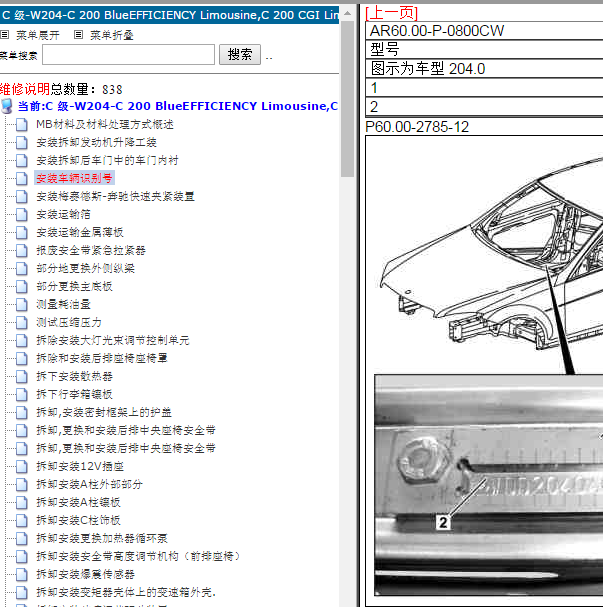This screenshot has height=607, width=603.
Task: Click document icon for MB材料及材料处理方式概述
Action: tap(22, 125)
